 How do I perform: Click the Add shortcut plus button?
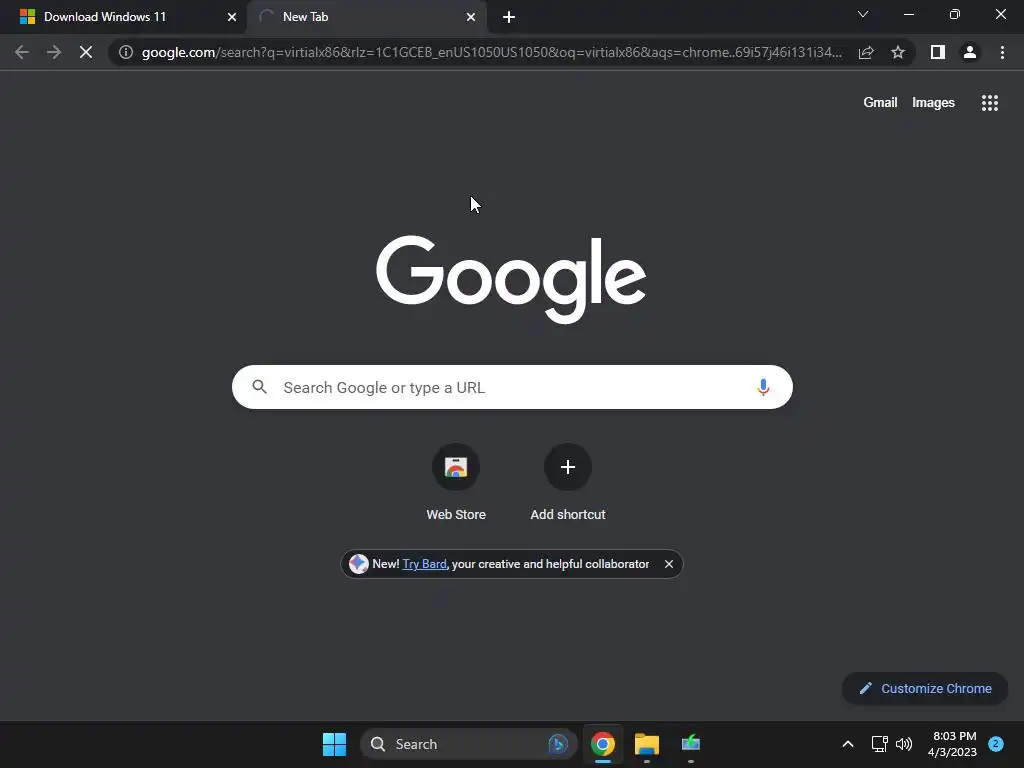click(x=568, y=467)
